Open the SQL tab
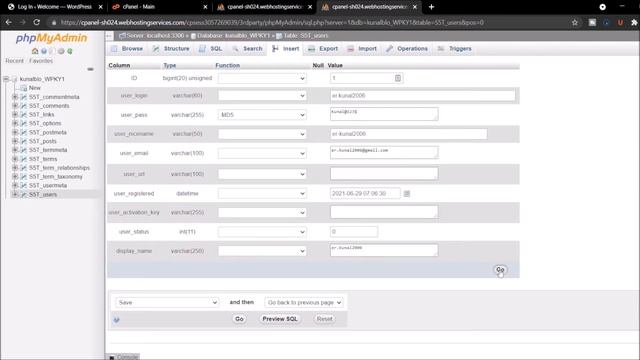This screenshot has width=640, height=360. pyautogui.click(x=211, y=49)
